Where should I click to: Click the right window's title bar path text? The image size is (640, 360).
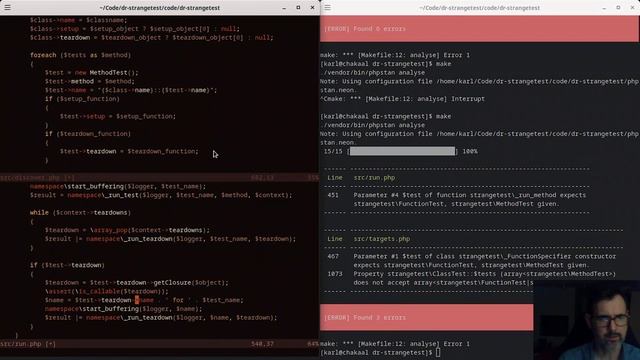point(480,8)
